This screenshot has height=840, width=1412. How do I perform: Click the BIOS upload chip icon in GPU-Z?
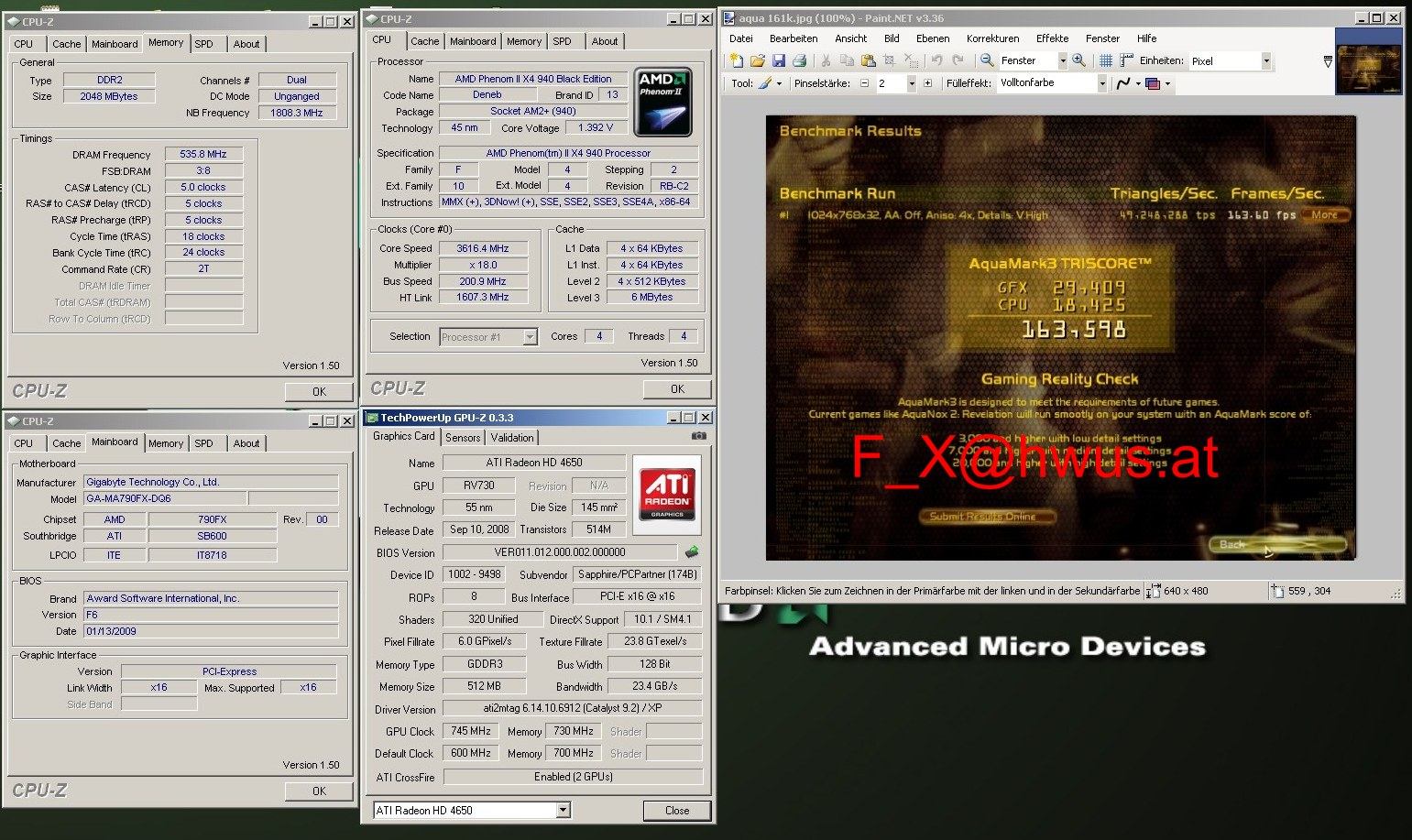692,551
